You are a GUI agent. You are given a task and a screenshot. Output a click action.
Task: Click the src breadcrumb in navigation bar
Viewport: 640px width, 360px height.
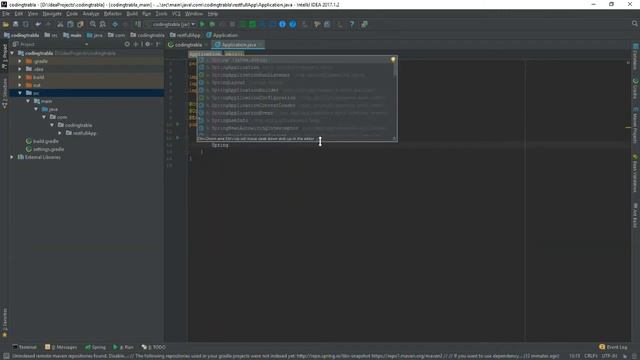51,36
